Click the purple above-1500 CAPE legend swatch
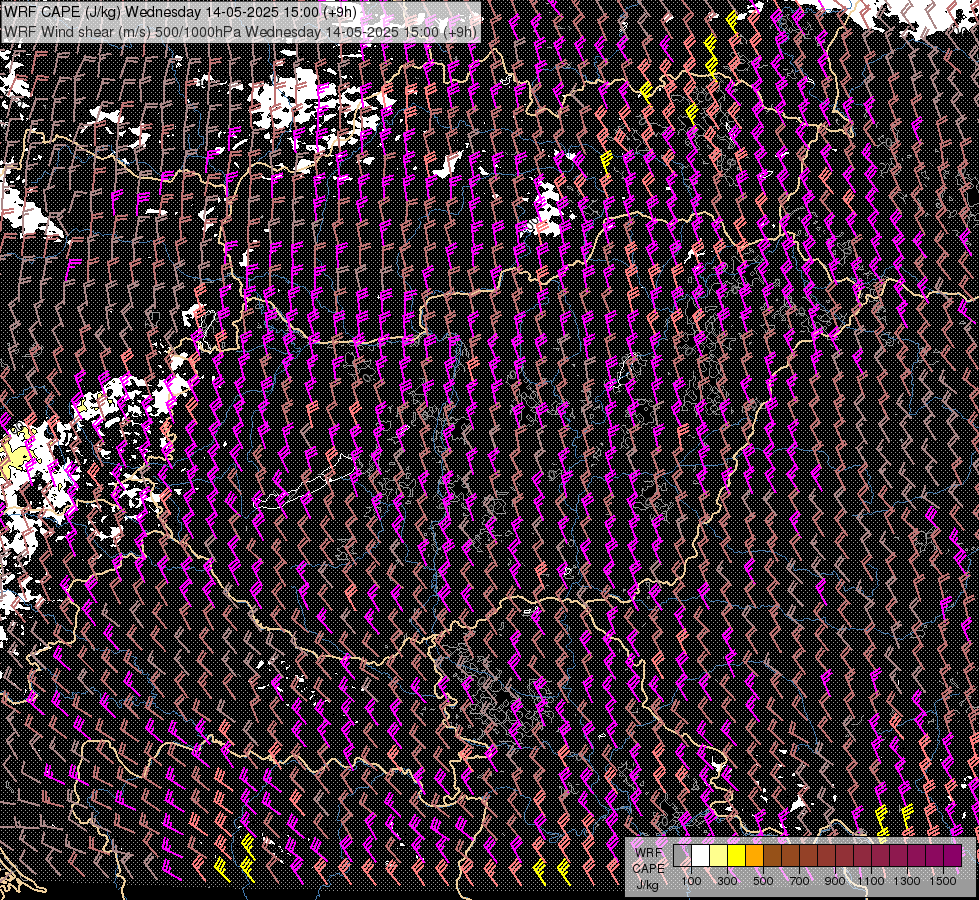 953,856
